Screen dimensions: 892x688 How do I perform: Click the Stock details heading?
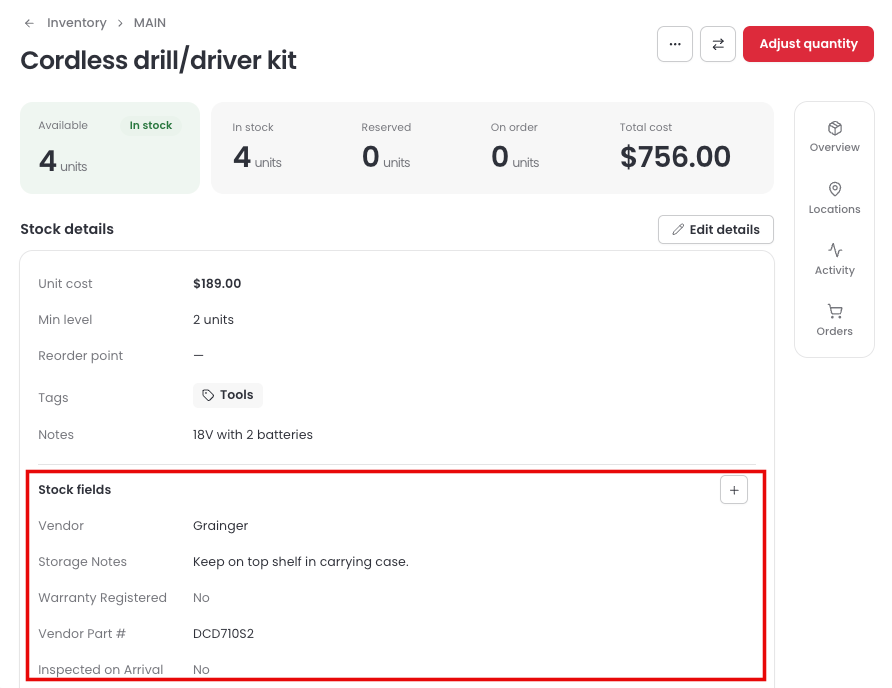pyautogui.click(x=67, y=229)
